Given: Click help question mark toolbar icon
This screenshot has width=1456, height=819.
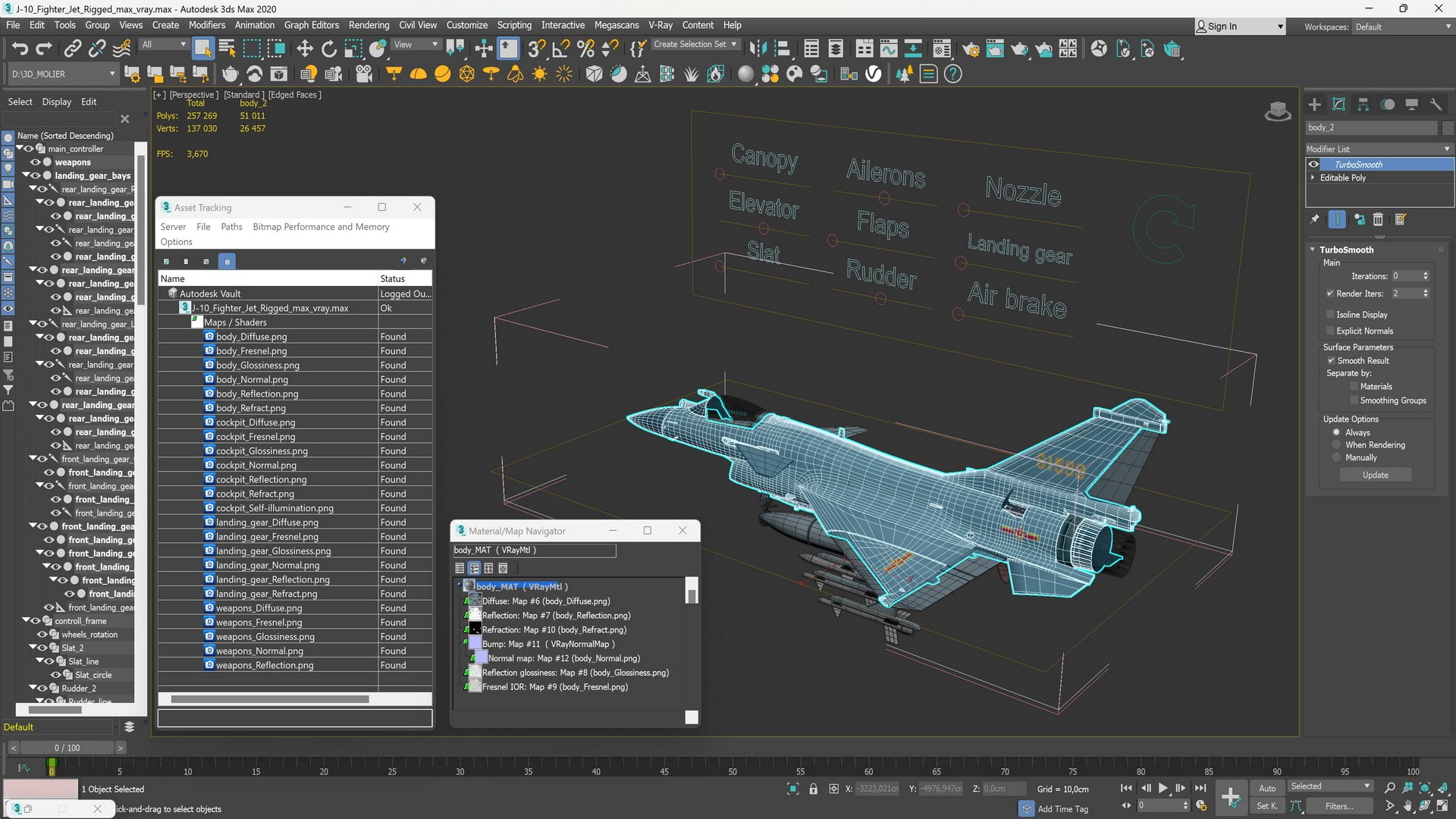Looking at the screenshot, I should 953,74.
